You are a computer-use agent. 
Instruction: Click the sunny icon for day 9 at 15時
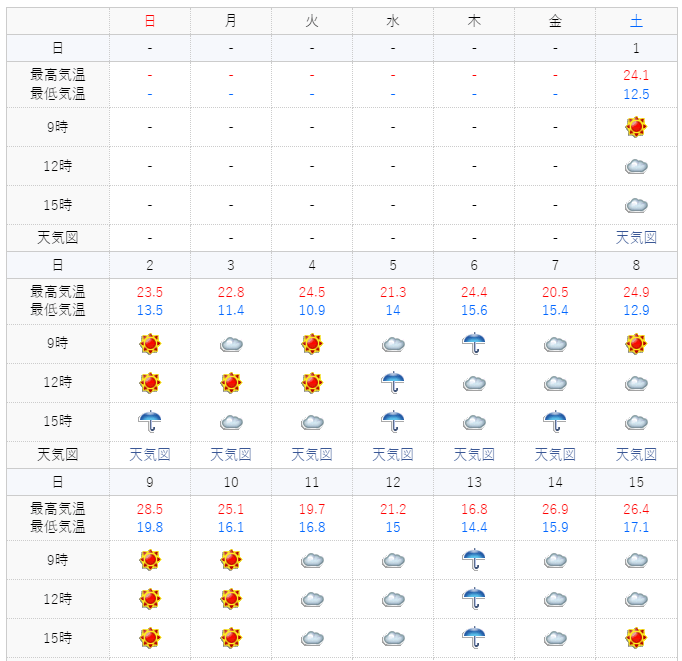[x=150, y=638]
